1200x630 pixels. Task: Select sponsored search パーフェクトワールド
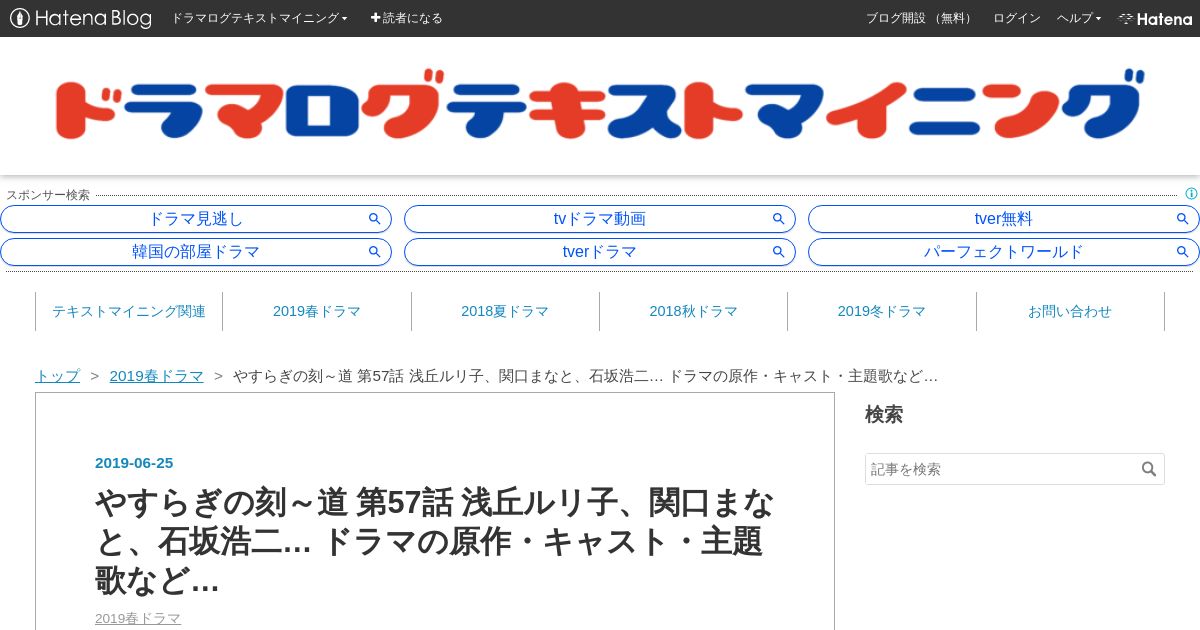[x=1004, y=252]
